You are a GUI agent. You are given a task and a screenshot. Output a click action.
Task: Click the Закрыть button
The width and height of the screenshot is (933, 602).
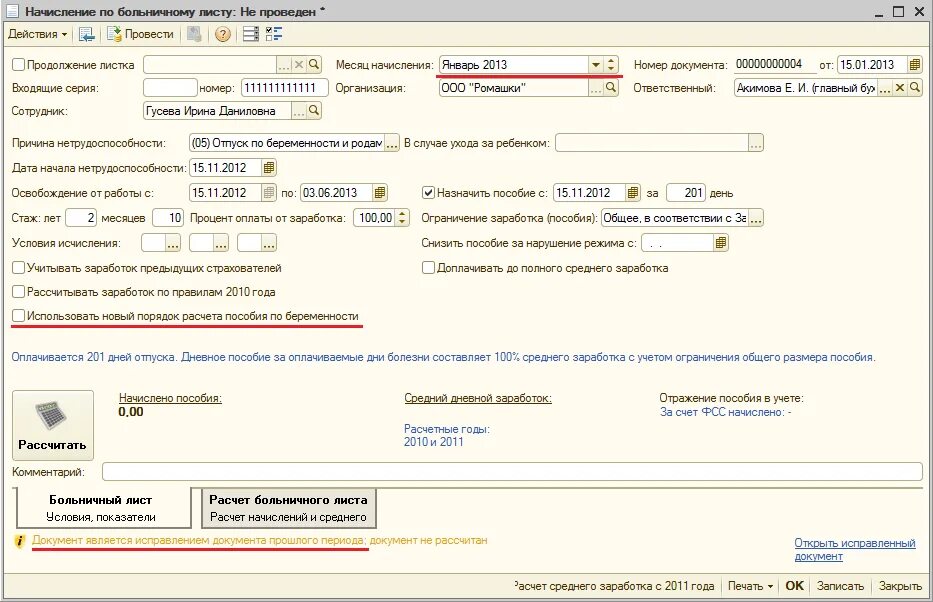point(900,586)
